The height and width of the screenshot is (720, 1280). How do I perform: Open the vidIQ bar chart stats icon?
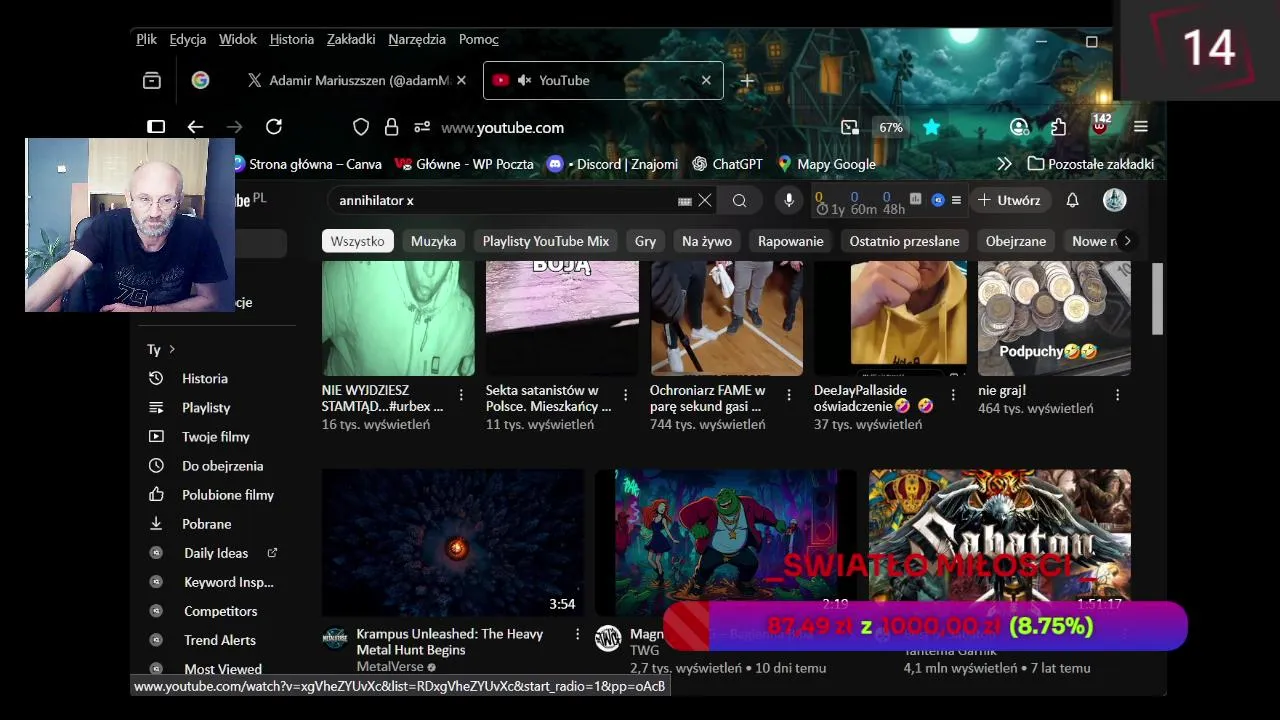point(915,199)
